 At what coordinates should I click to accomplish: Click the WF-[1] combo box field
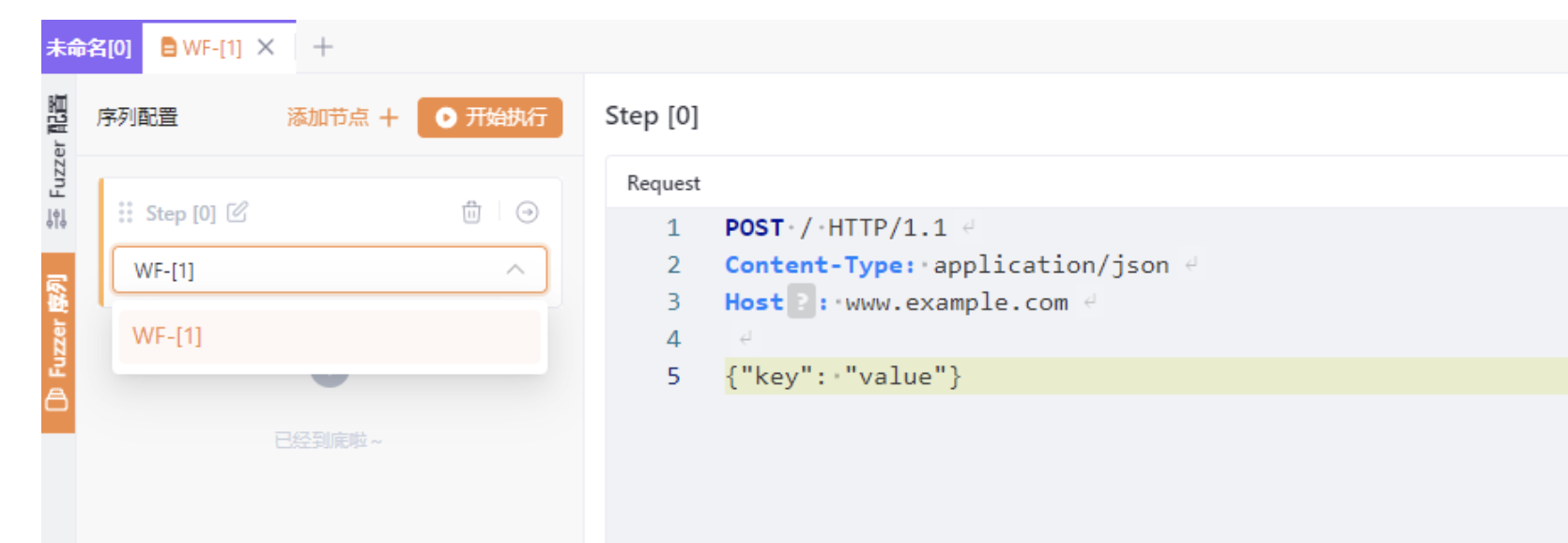310,270
